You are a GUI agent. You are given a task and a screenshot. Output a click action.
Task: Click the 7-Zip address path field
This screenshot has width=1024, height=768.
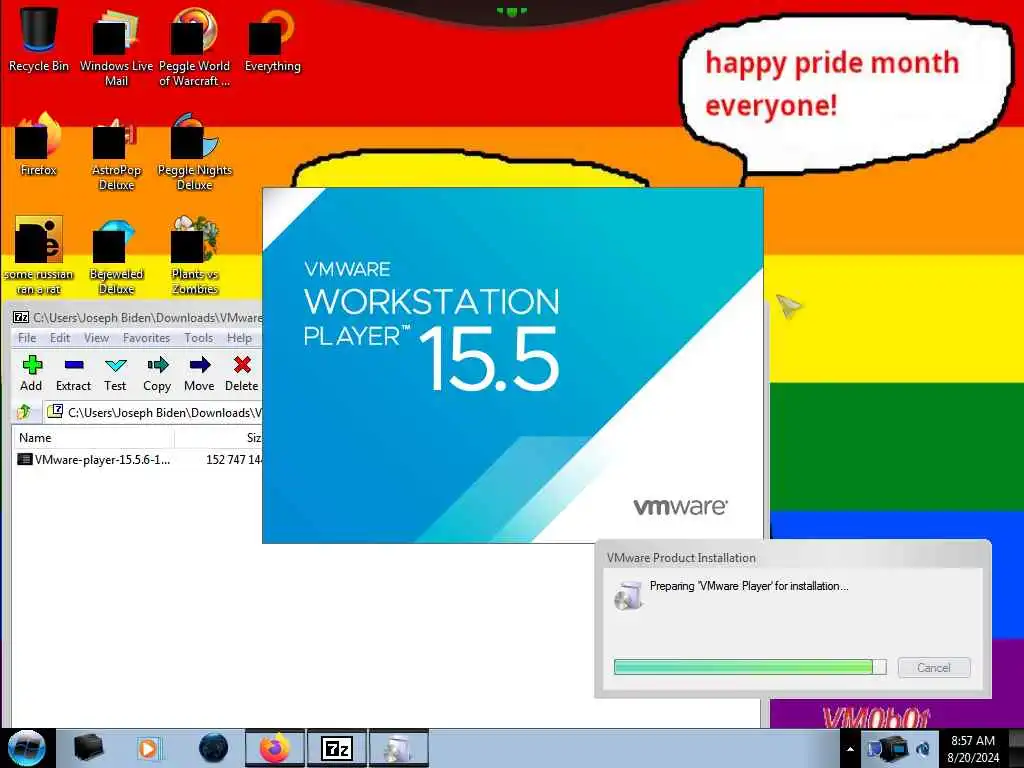[153, 412]
